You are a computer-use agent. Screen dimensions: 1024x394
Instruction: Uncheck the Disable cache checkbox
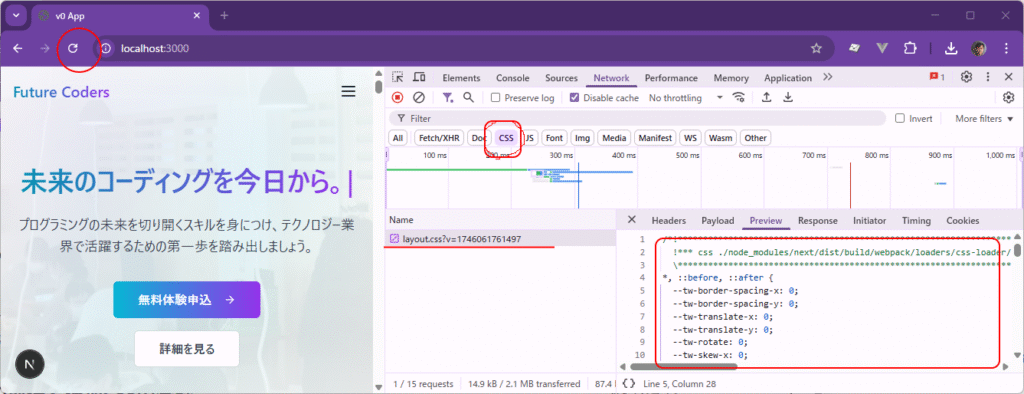[574, 97]
